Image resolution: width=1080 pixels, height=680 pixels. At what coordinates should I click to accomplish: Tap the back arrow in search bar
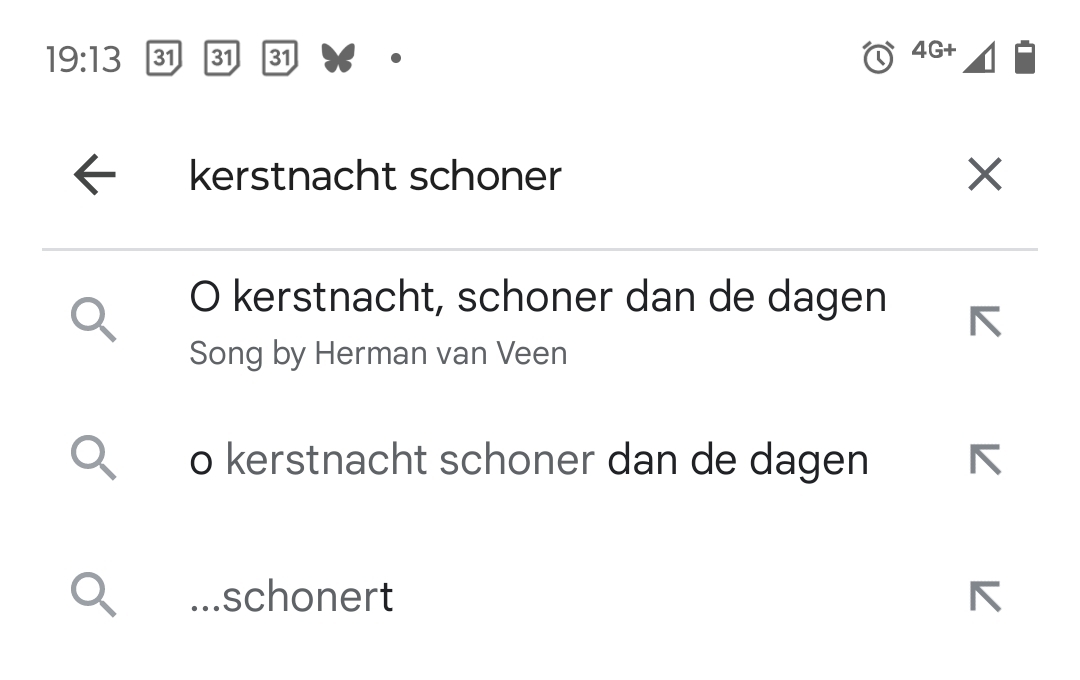pos(95,176)
